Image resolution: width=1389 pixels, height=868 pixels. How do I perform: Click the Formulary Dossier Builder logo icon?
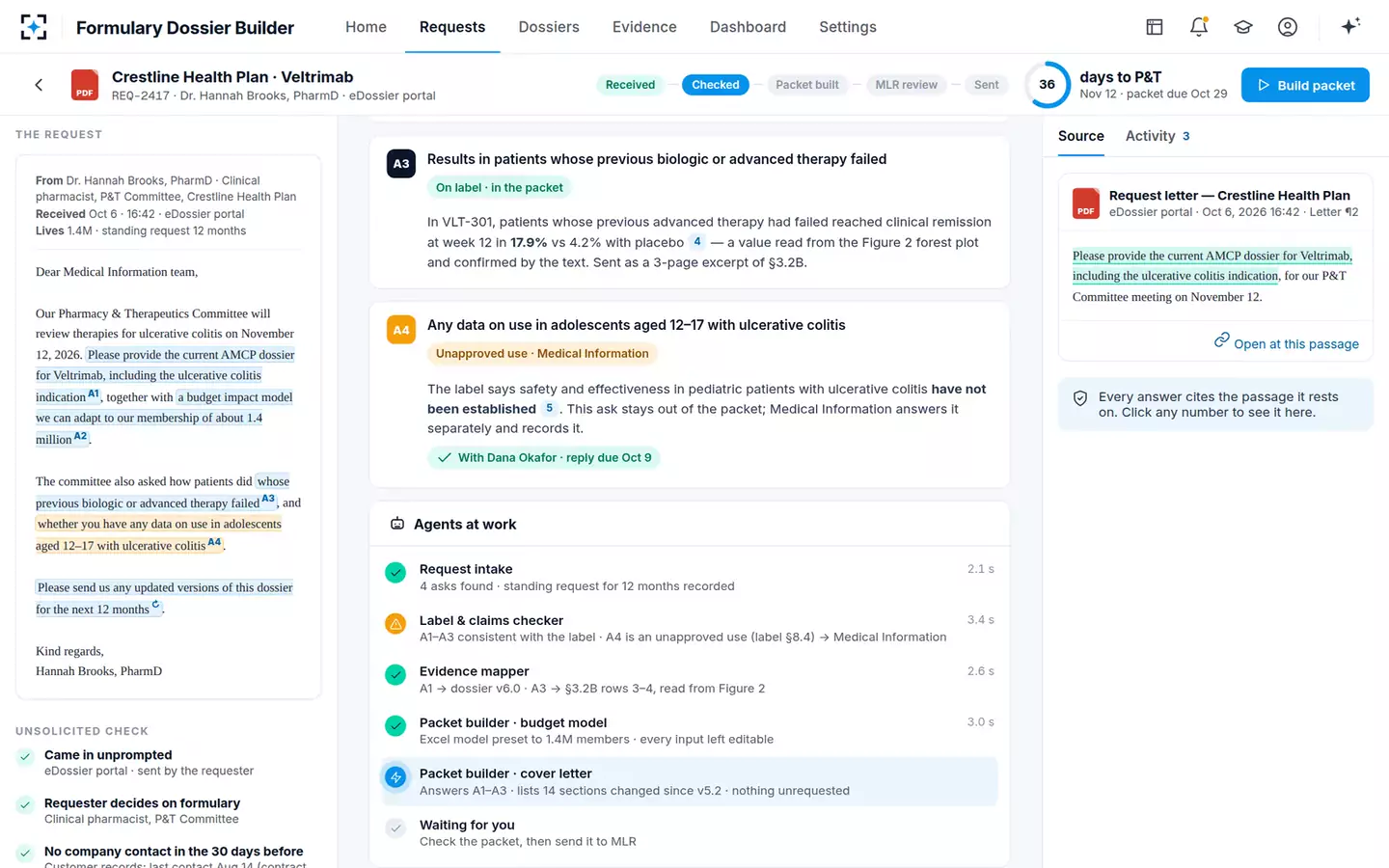[34, 27]
